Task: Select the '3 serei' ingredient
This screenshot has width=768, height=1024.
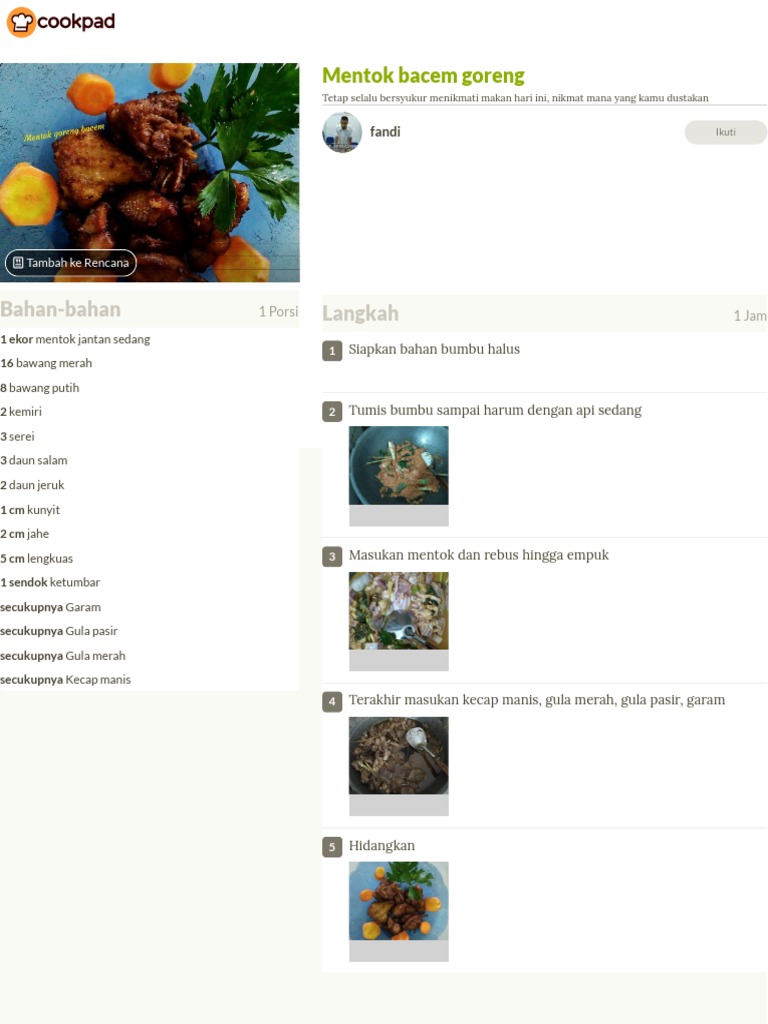Action: tap(18, 436)
